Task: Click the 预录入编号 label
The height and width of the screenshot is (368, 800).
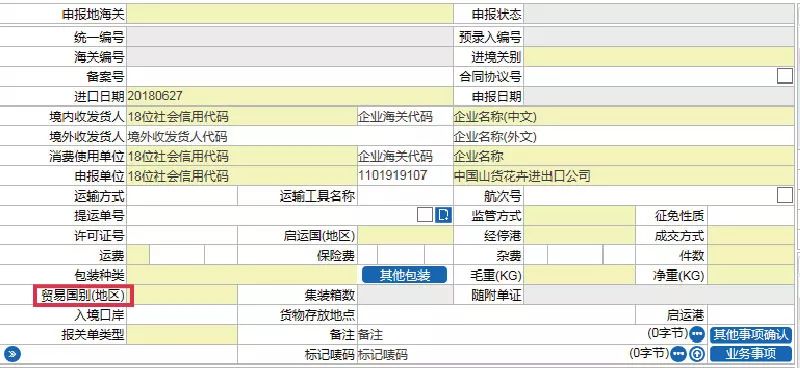Action: [x=490, y=37]
